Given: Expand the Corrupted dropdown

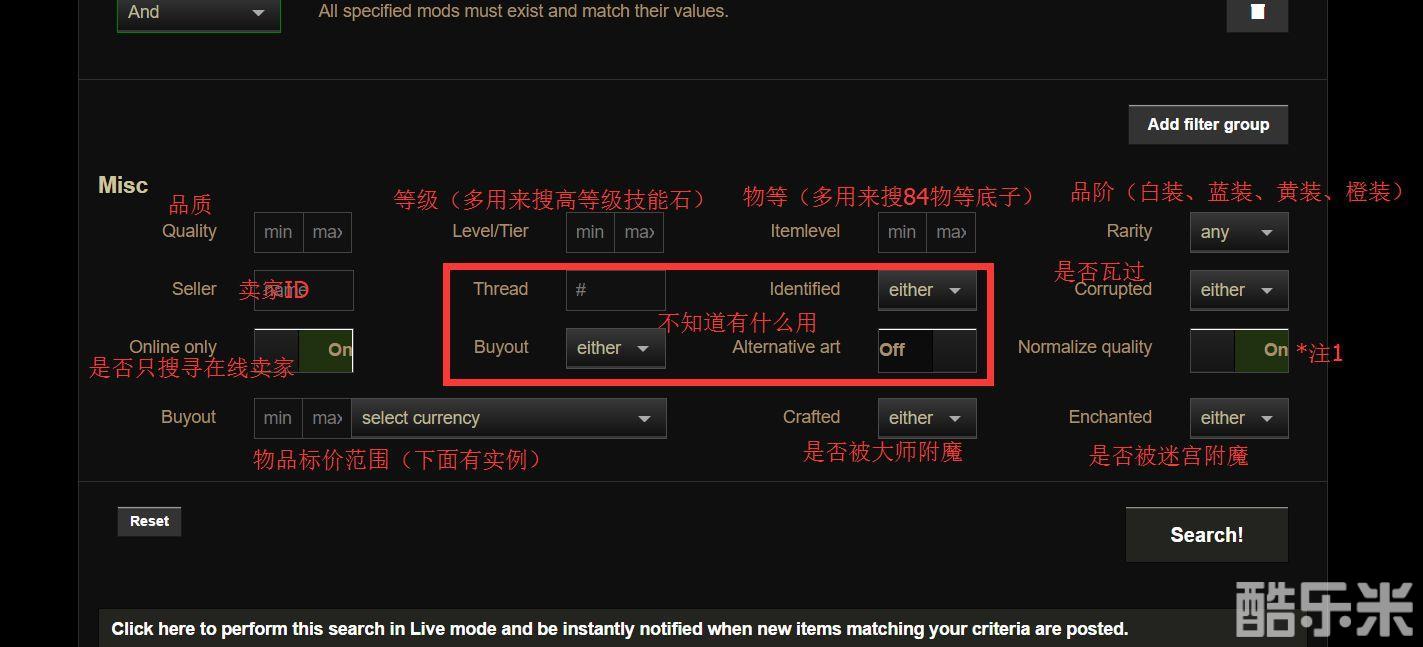Looking at the screenshot, I should pos(1239,290).
